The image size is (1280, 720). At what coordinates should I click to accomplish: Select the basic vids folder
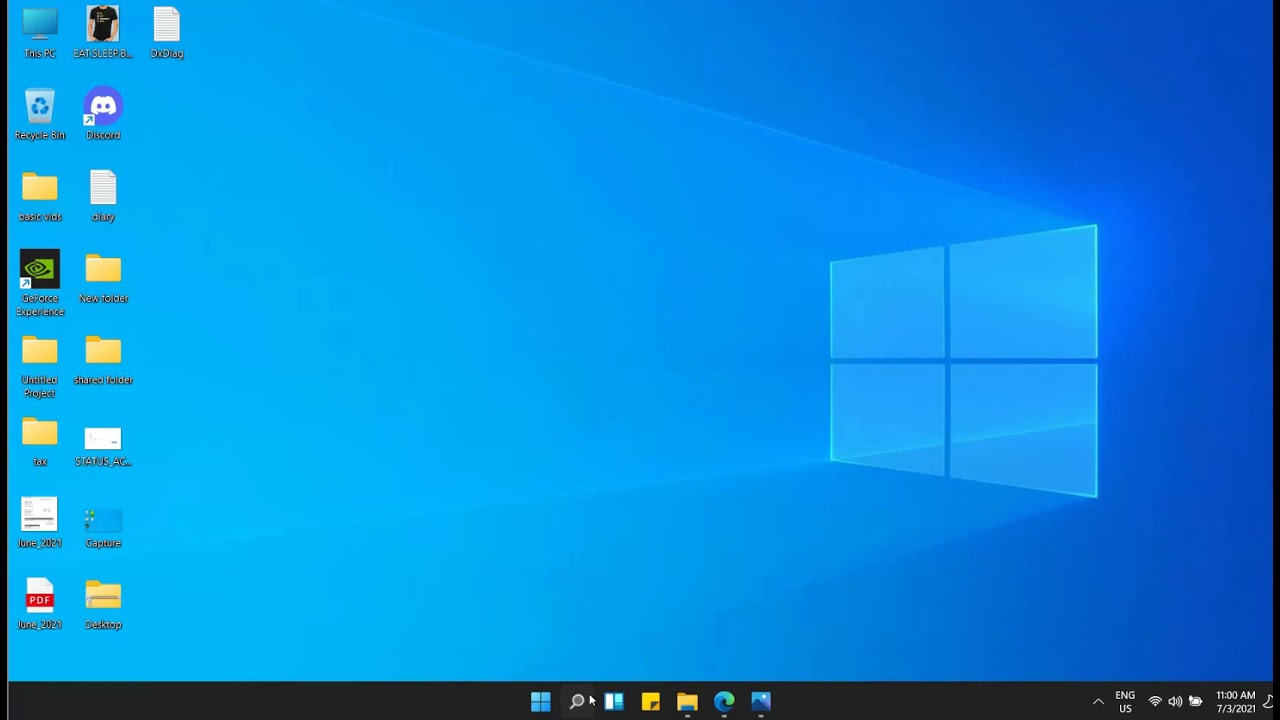click(x=40, y=196)
